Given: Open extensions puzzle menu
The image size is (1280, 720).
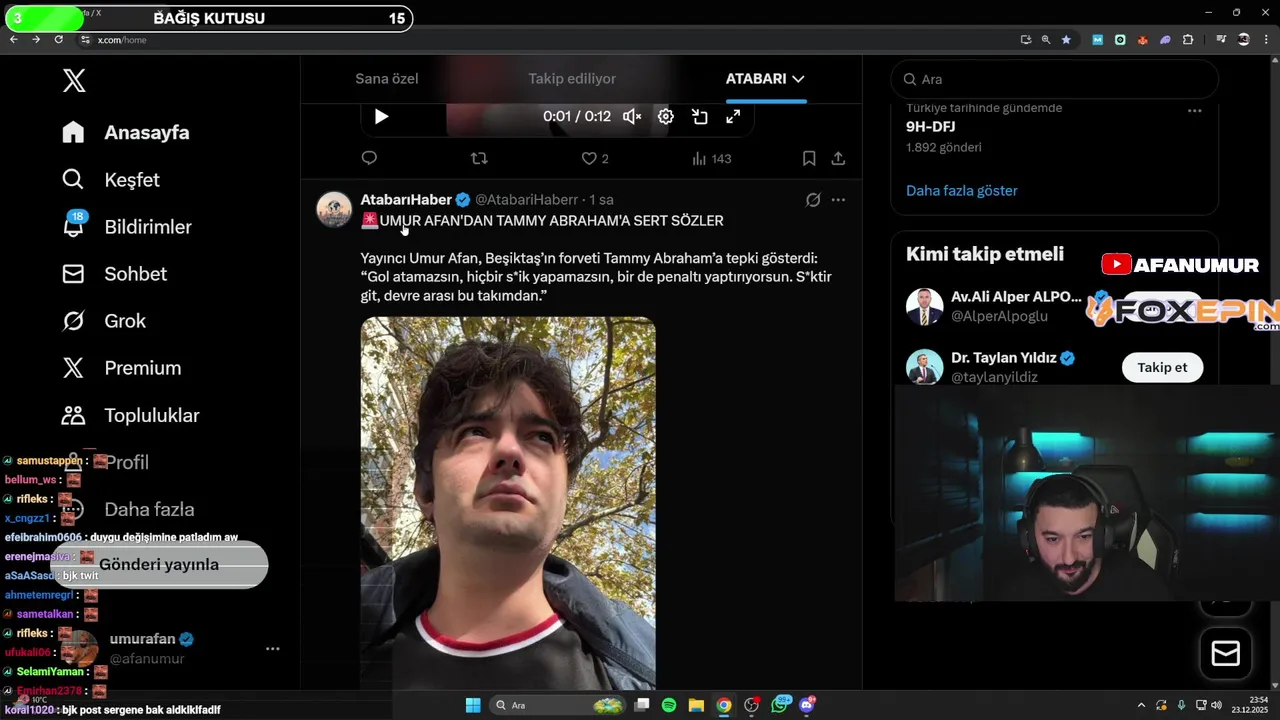Looking at the screenshot, I should click(1188, 40).
